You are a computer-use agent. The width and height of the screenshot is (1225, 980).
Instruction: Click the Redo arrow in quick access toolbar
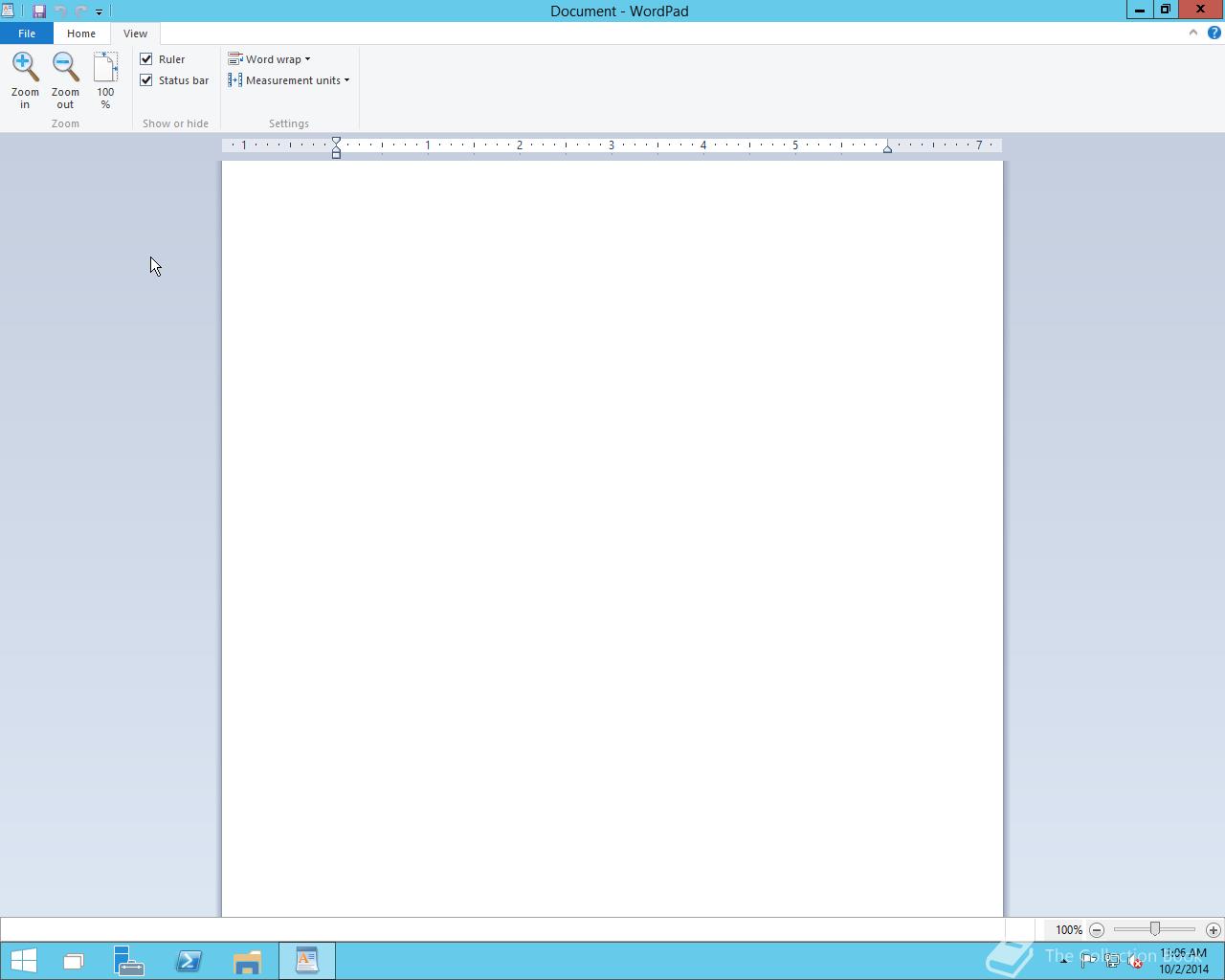coord(80,11)
